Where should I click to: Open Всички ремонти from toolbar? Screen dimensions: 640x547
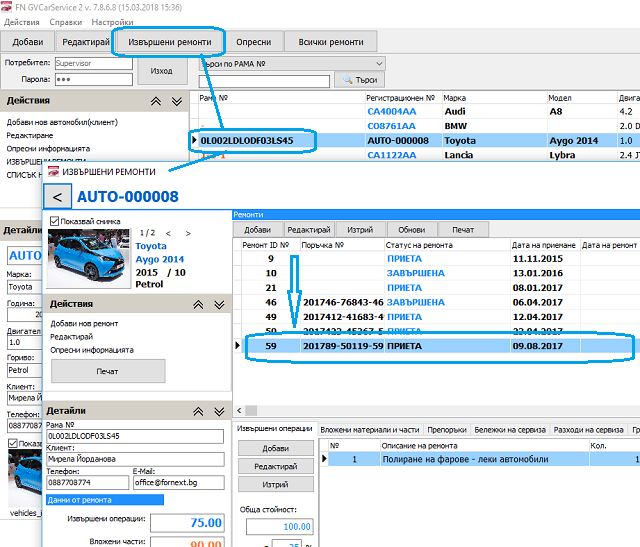pyautogui.click(x=331, y=42)
